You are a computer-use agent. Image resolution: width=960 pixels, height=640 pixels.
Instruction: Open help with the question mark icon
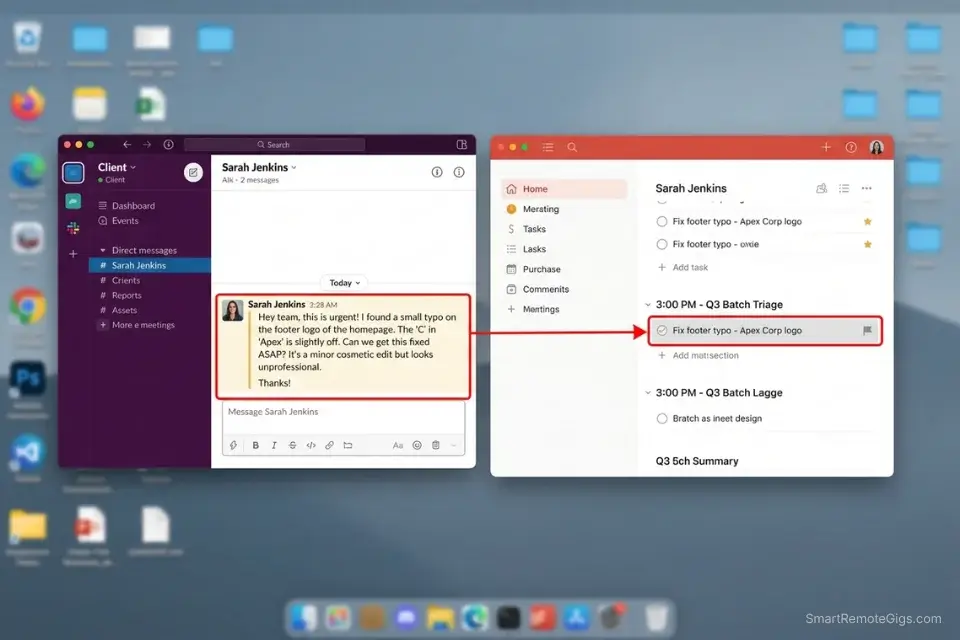point(851,147)
